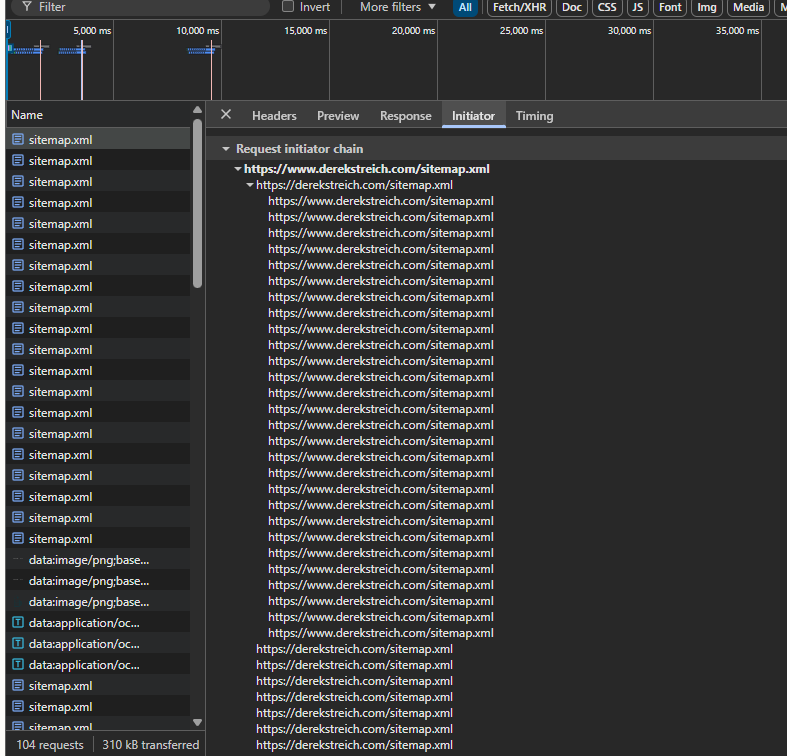787x756 pixels.
Task: Open the Response tab
Action: pos(406,116)
